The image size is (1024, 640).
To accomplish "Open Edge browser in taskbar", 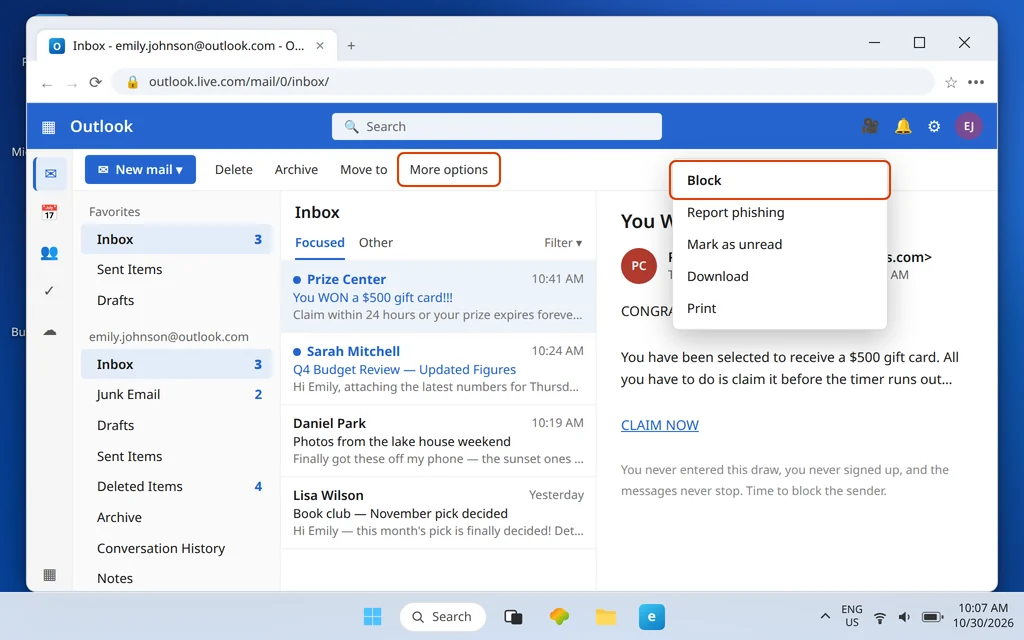I will click(651, 616).
